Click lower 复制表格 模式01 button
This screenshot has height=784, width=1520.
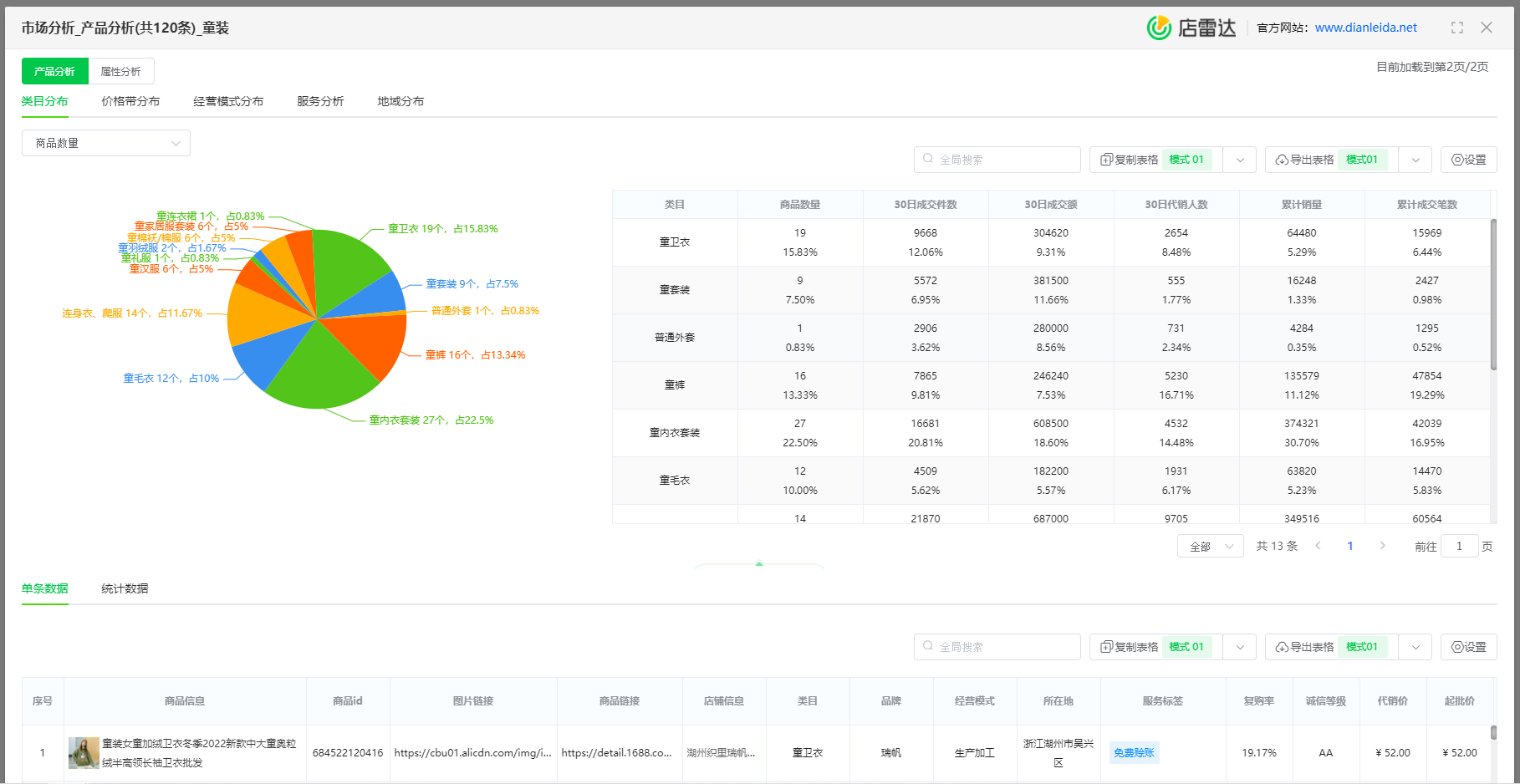tap(1156, 647)
